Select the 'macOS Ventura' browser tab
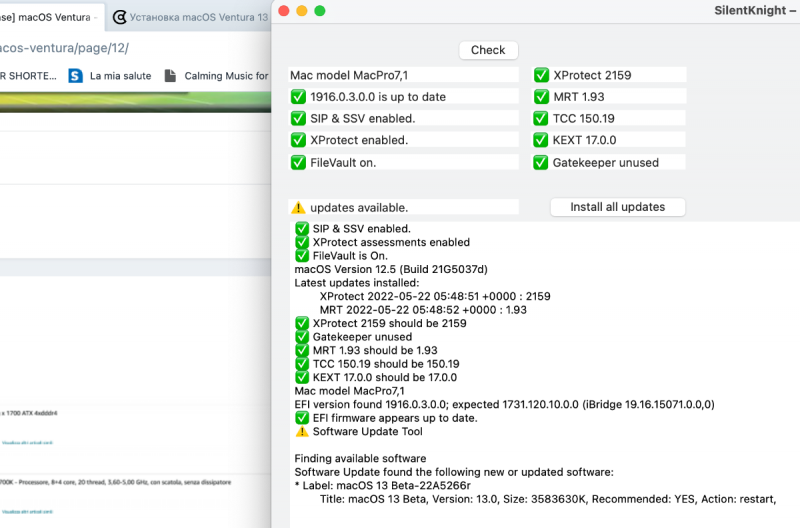The image size is (800, 528). pos(51,17)
